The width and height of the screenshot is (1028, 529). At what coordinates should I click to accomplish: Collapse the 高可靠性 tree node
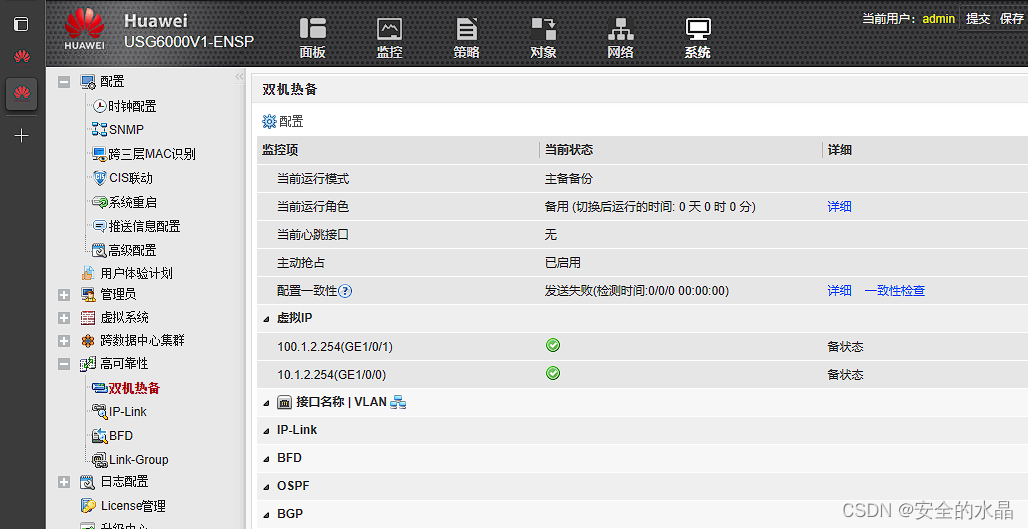coord(64,364)
